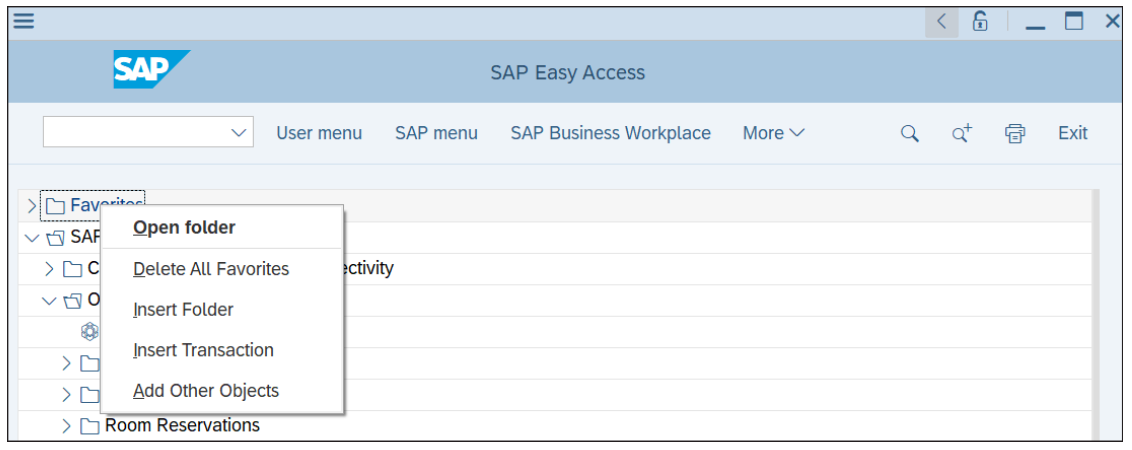Choose Add Other Objects

click(x=206, y=391)
